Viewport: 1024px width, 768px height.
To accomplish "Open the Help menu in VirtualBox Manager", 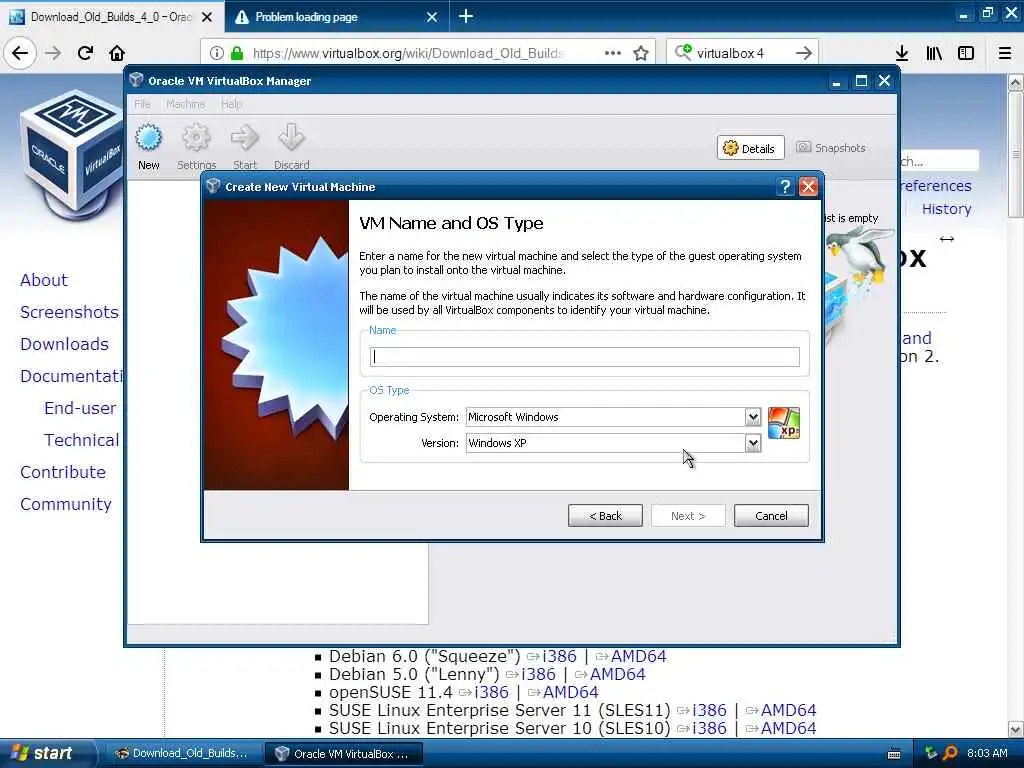I will click(x=231, y=104).
